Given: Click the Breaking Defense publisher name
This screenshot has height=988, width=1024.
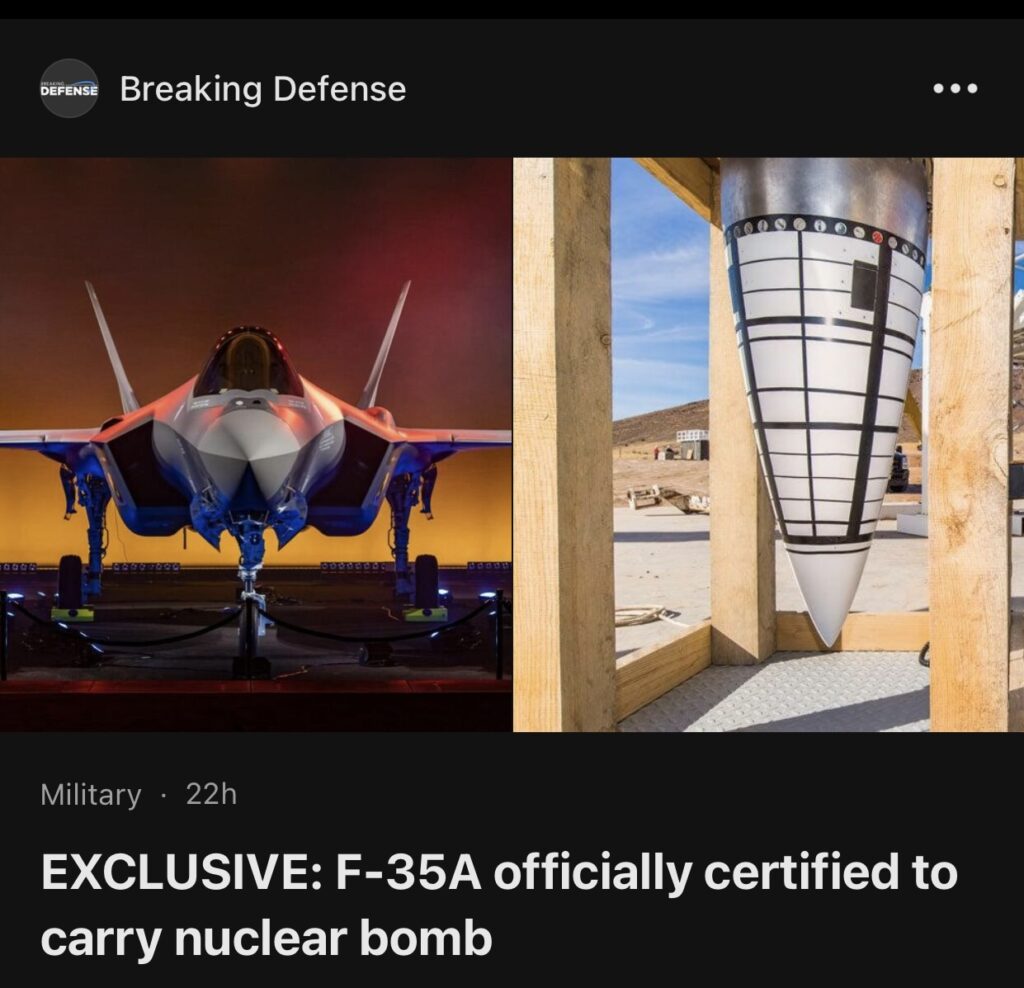Looking at the screenshot, I should point(263,88).
